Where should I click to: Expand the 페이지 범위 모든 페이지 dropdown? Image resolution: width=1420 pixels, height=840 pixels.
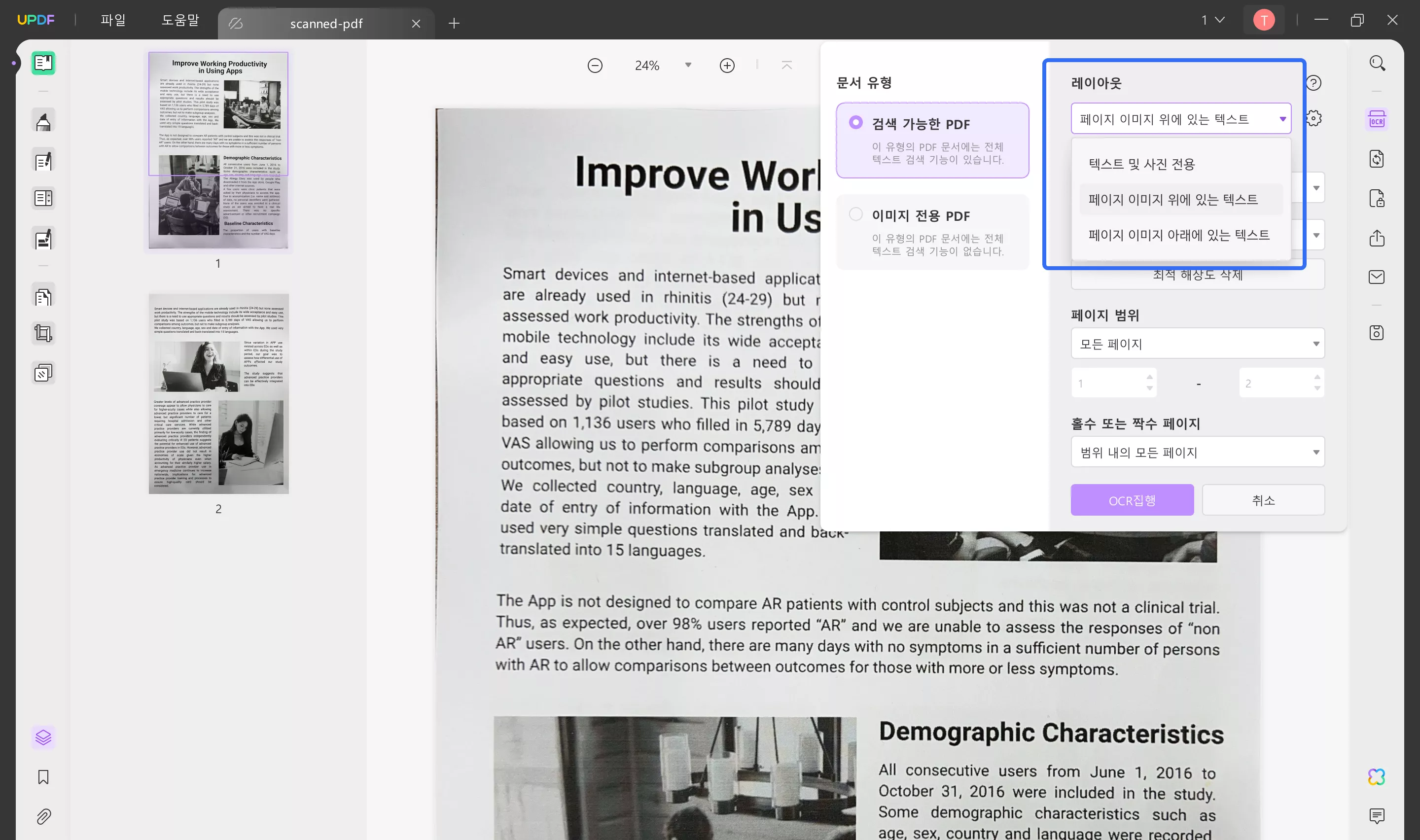pos(1197,344)
